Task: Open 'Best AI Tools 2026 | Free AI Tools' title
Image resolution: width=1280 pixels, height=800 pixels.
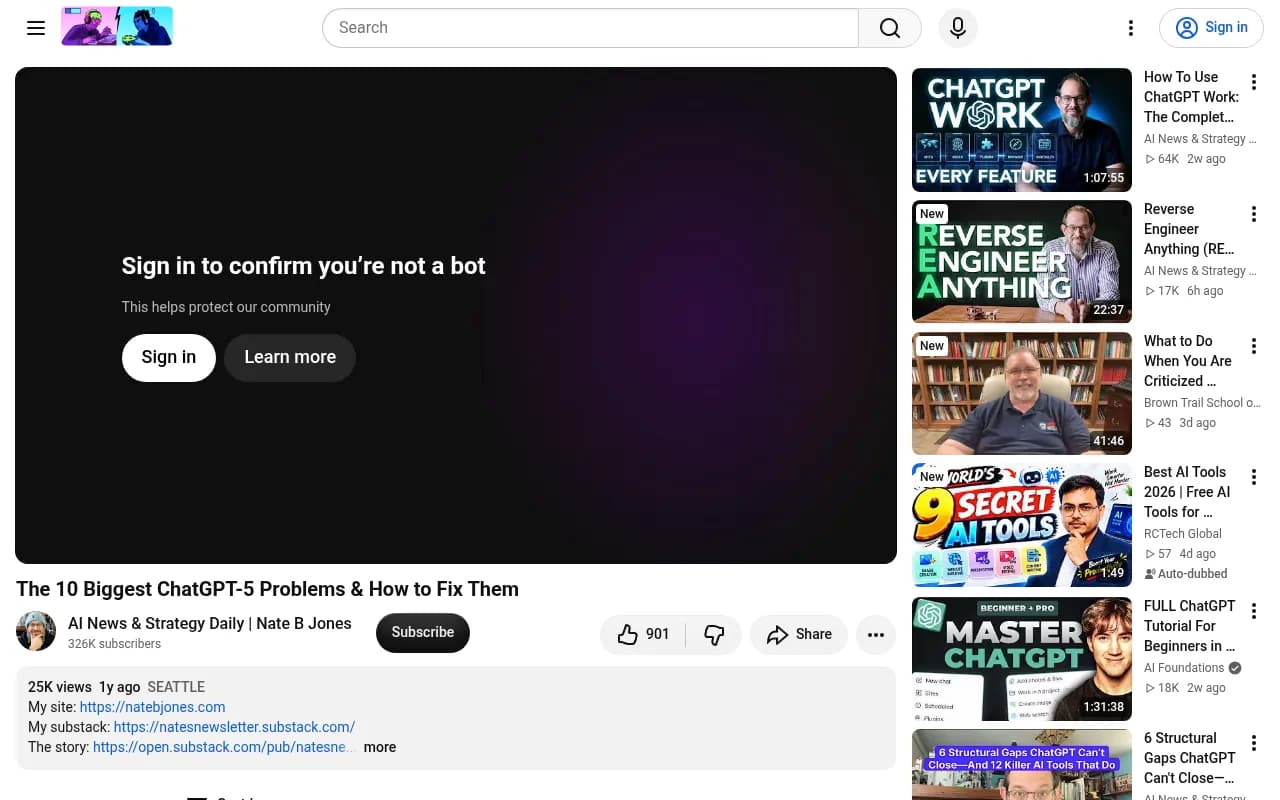Action: click(x=1187, y=492)
